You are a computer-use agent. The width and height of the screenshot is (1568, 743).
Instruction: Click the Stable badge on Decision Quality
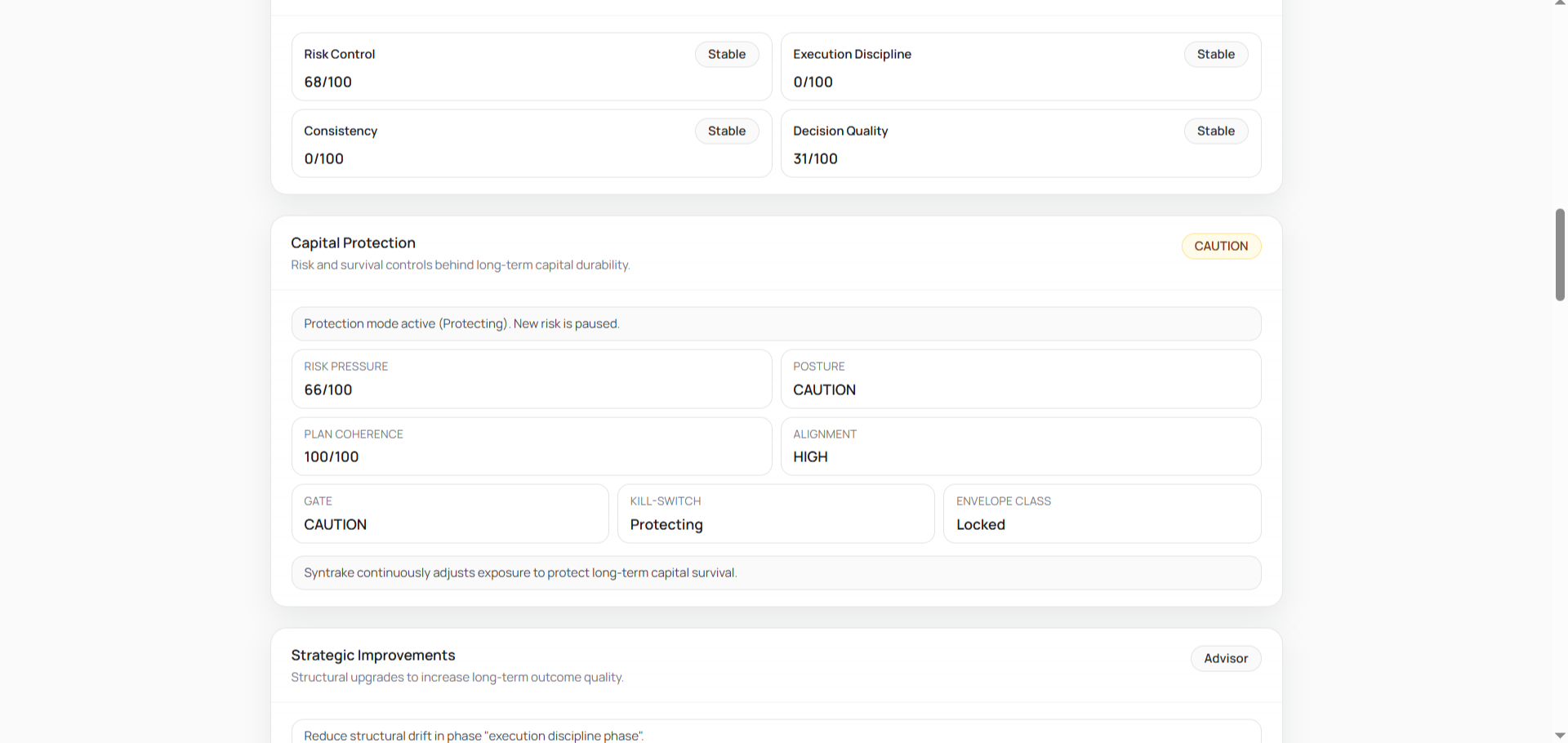point(1215,131)
